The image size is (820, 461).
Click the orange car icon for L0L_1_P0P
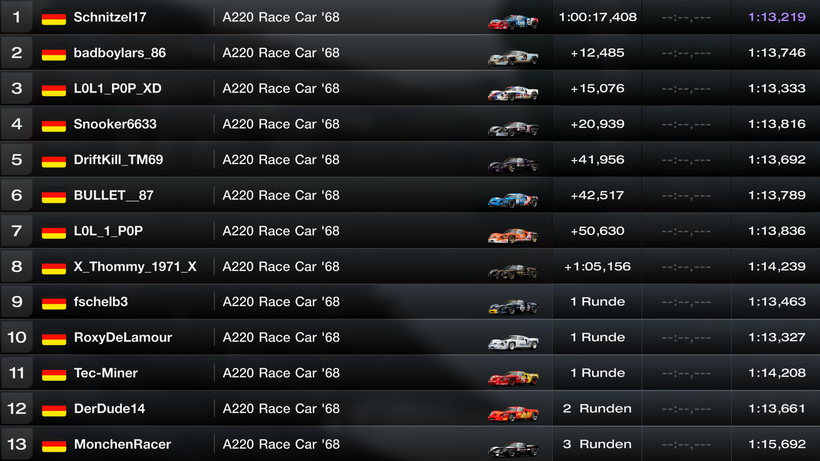pos(513,235)
